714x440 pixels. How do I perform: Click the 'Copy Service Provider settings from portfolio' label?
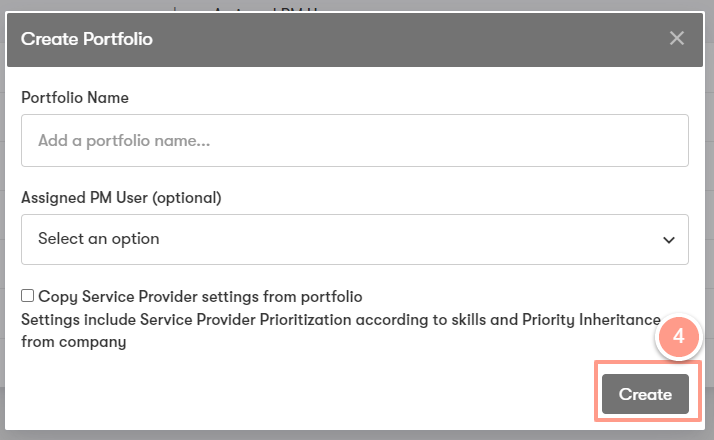(x=200, y=297)
